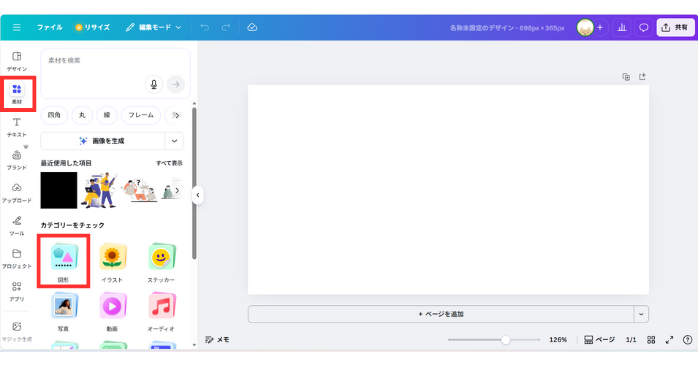This screenshot has height=365, width=698.
Task: Select the フレーム filter chip
Action: 141,115
